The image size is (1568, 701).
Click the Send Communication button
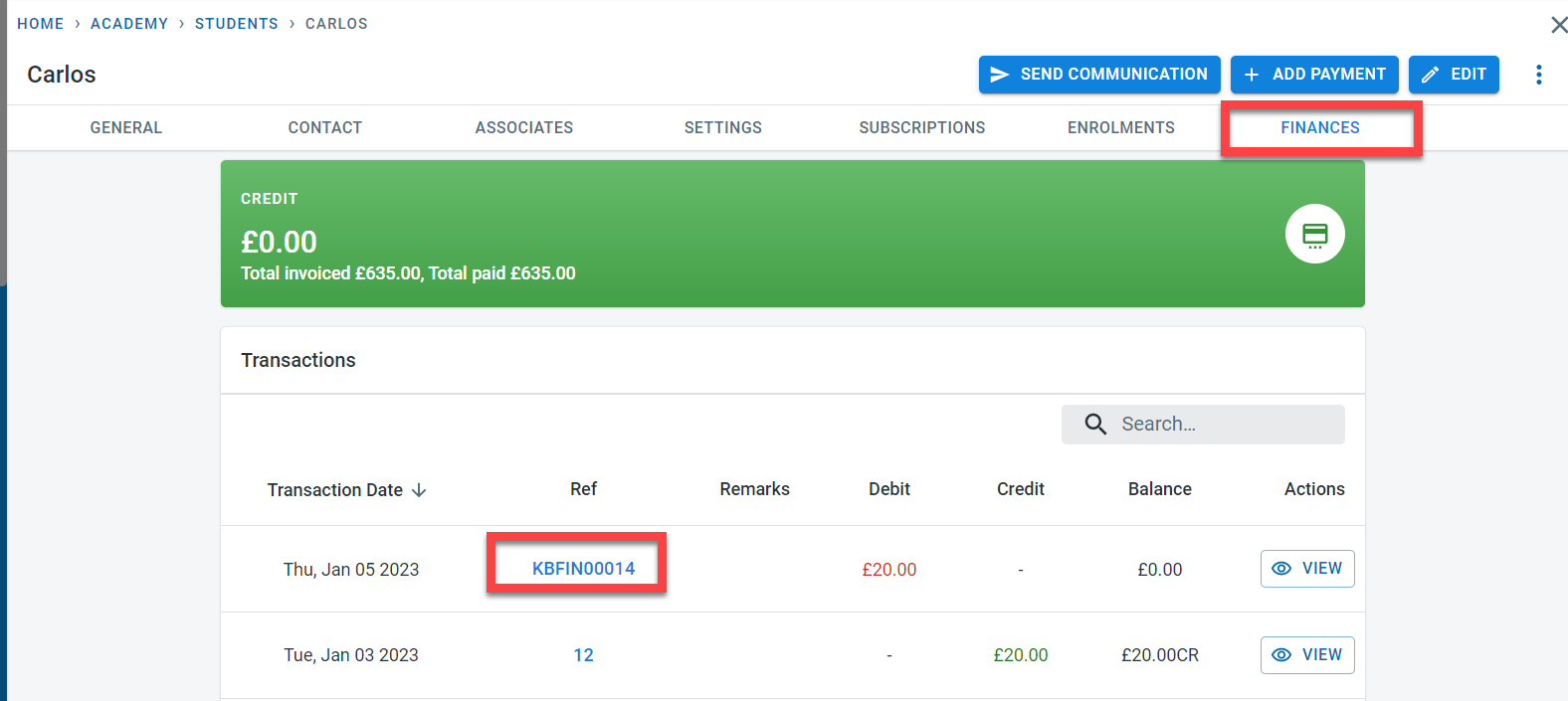coord(1098,75)
